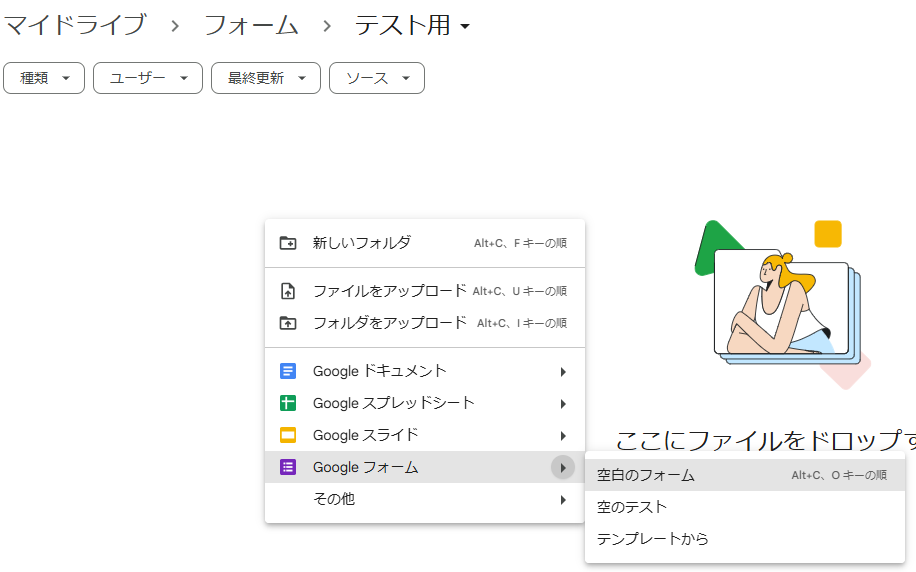Expand the Google スプレッドシート submenu arrow
The image size is (916, 572).
click(563, 404)
